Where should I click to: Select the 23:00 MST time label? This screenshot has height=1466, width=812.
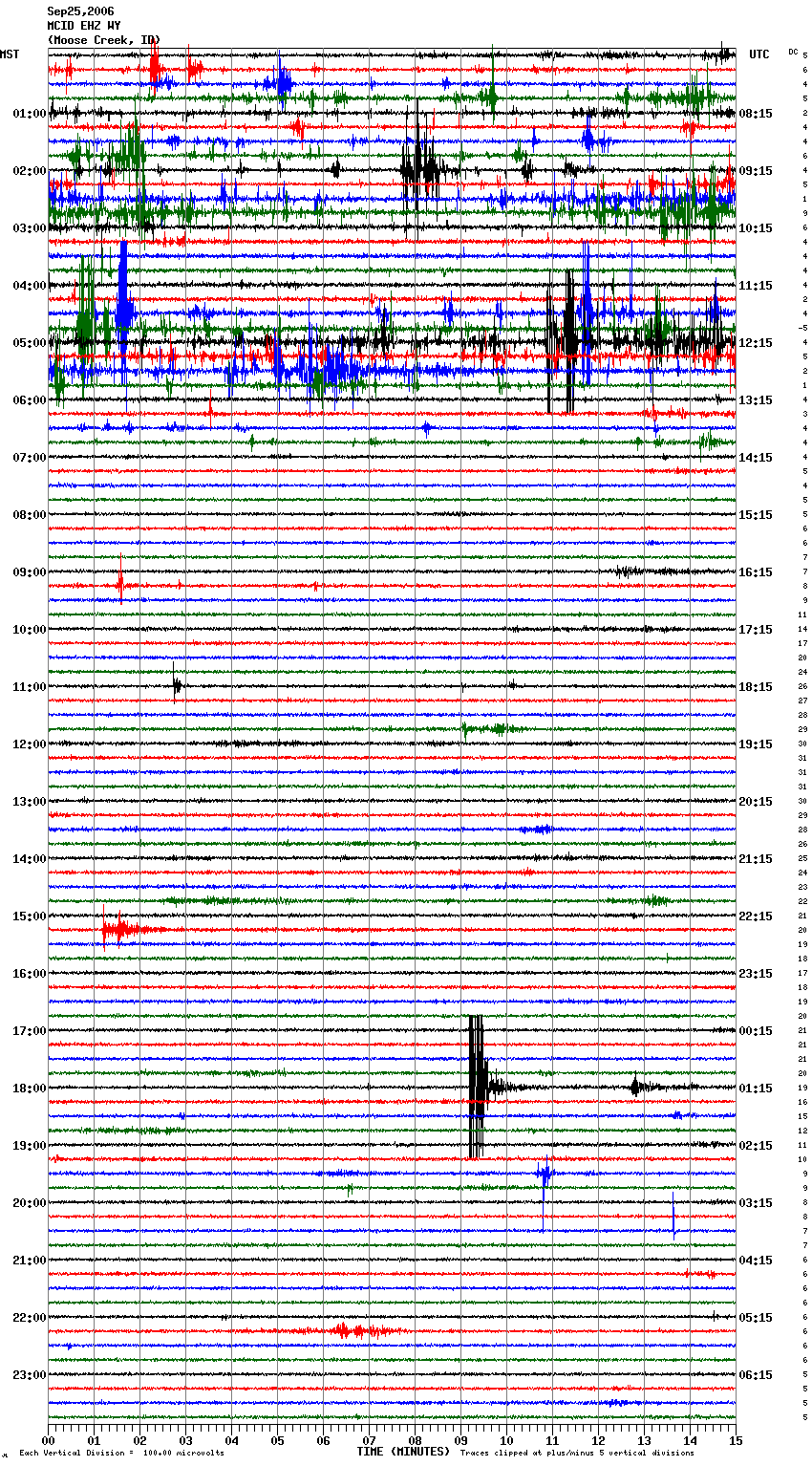point(29,1375)
